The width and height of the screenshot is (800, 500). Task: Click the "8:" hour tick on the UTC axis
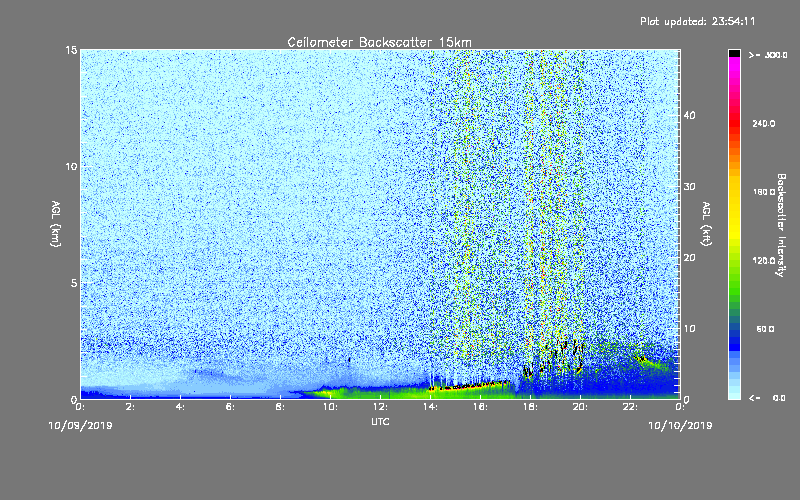[281, 407]
